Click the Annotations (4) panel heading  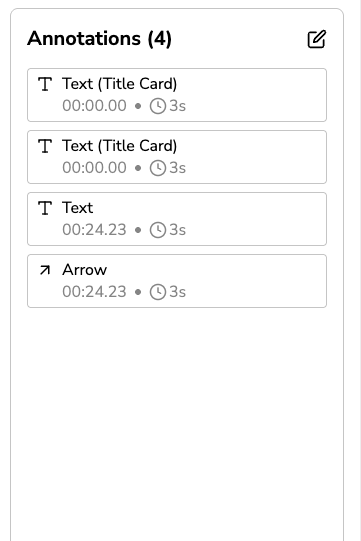tap(99, 39)
